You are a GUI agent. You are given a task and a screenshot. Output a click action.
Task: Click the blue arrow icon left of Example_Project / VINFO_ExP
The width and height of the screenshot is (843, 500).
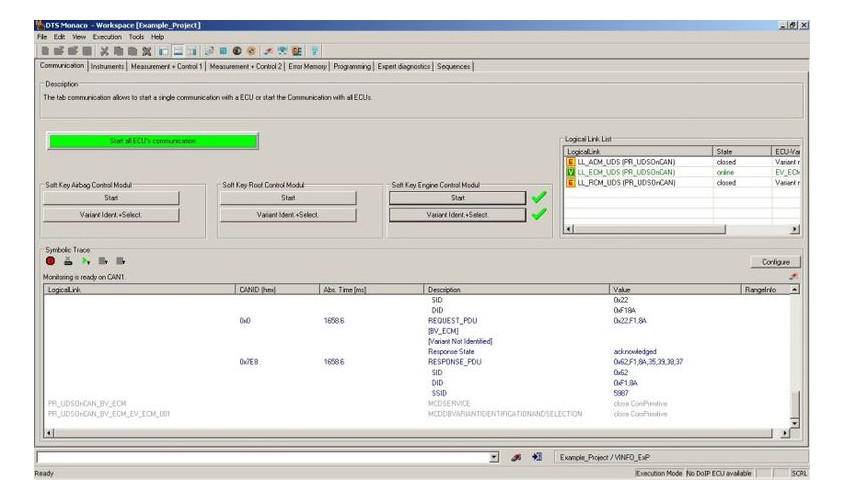tap(537, 457)
